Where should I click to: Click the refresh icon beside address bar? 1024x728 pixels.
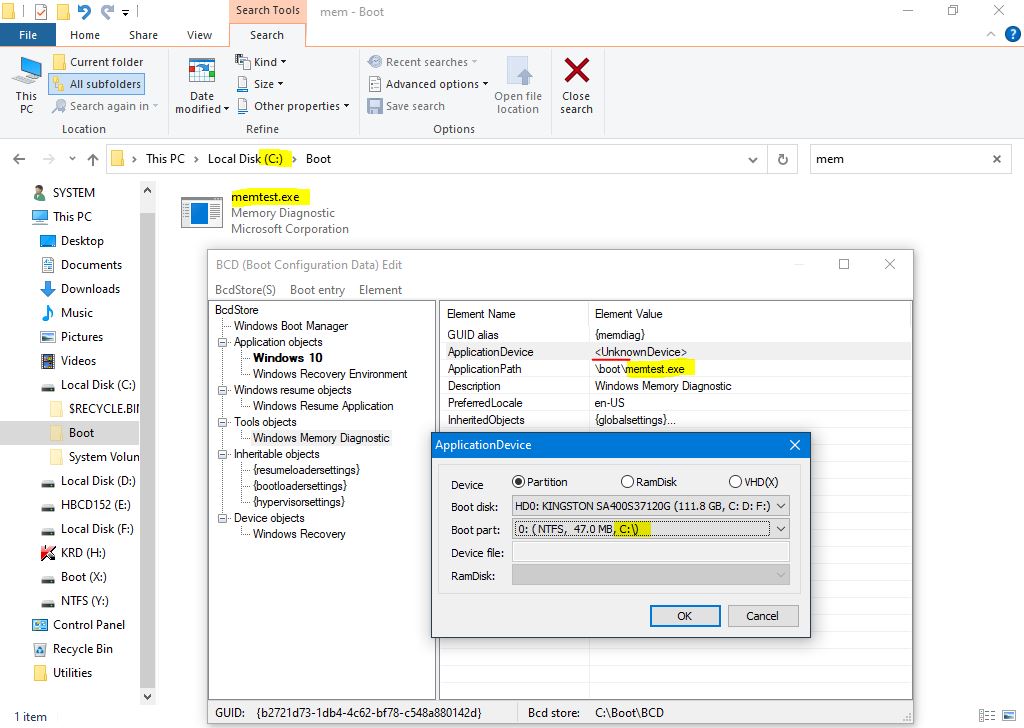tap(783, 159)
